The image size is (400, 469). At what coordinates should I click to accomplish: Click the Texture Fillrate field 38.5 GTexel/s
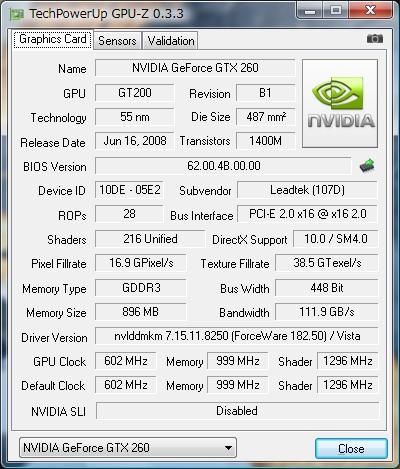[327, 263]
